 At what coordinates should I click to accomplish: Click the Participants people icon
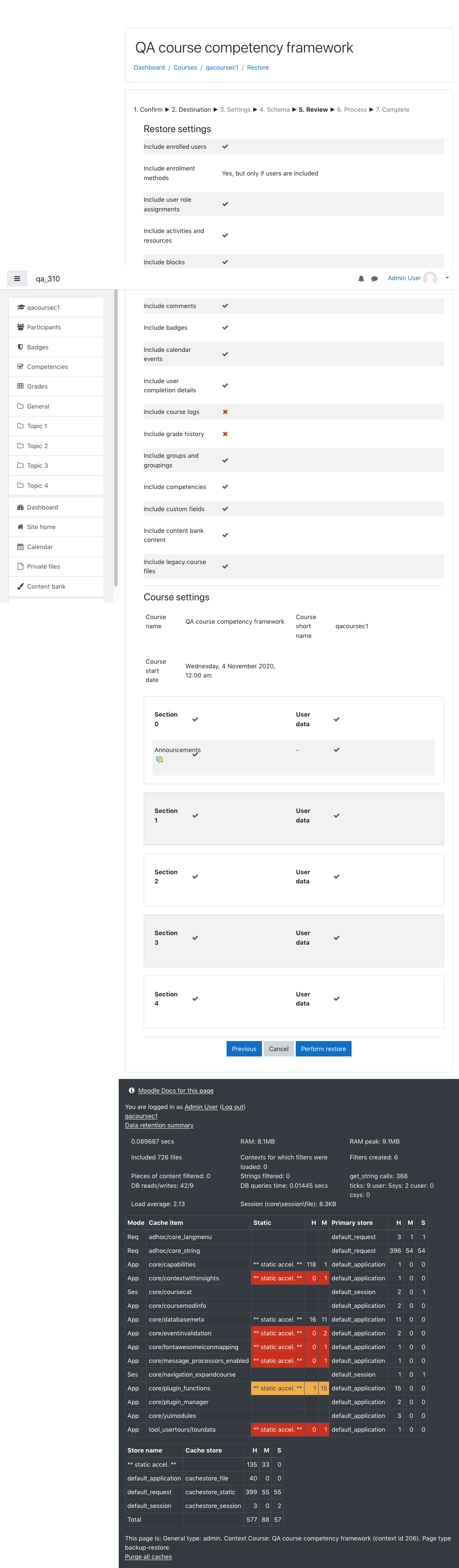point(21,327)
